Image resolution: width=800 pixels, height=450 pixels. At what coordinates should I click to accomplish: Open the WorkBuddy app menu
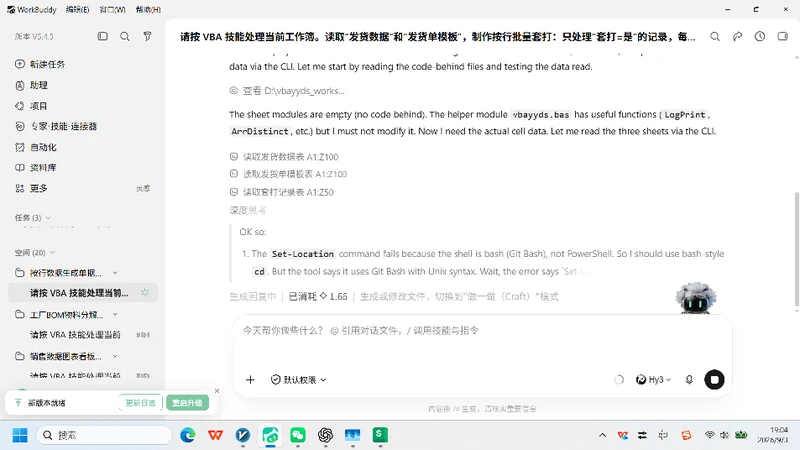[x=32, y=10]
